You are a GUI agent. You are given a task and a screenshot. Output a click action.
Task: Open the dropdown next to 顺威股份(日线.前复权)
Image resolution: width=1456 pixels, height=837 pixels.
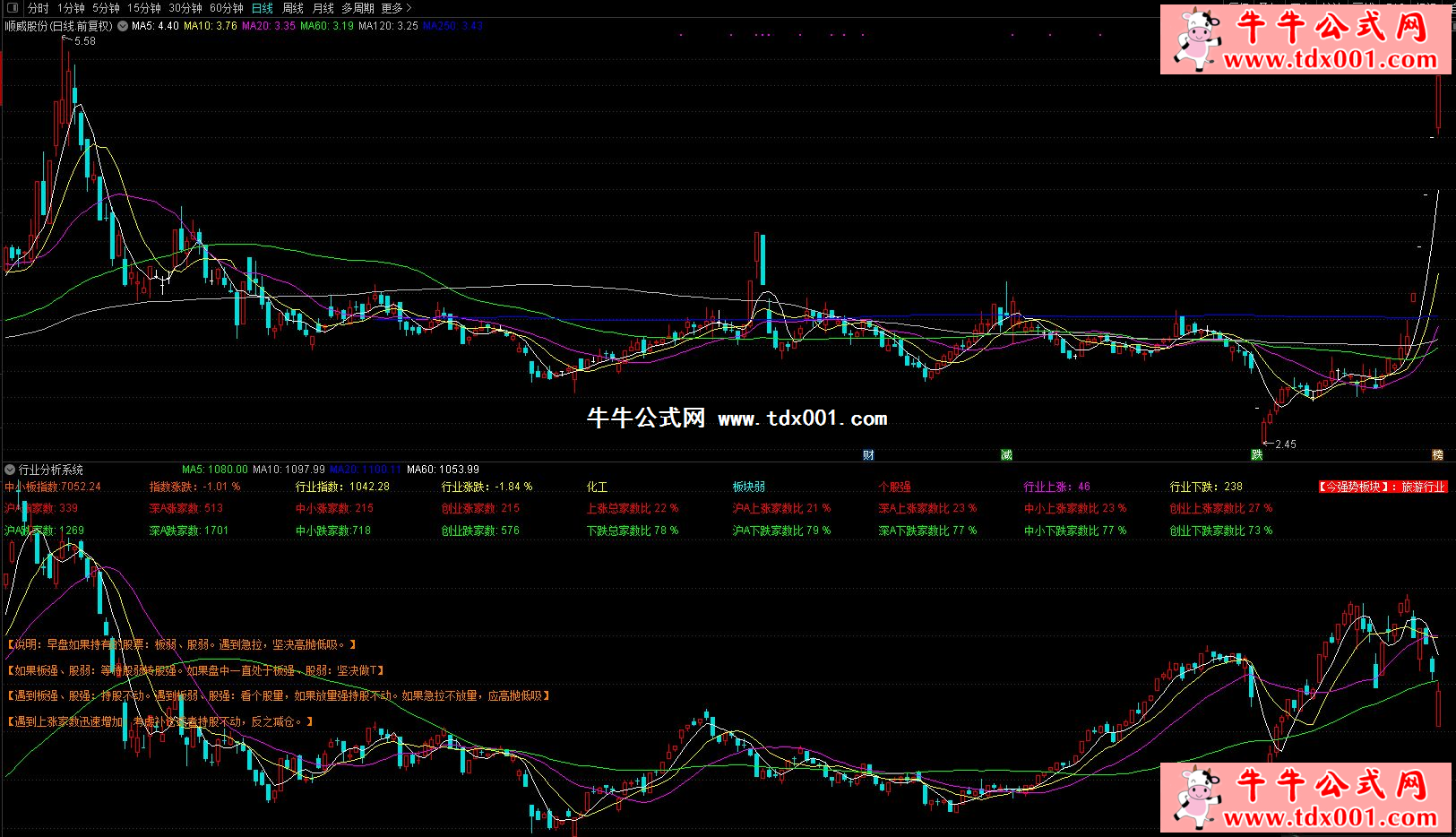point(122,26)
